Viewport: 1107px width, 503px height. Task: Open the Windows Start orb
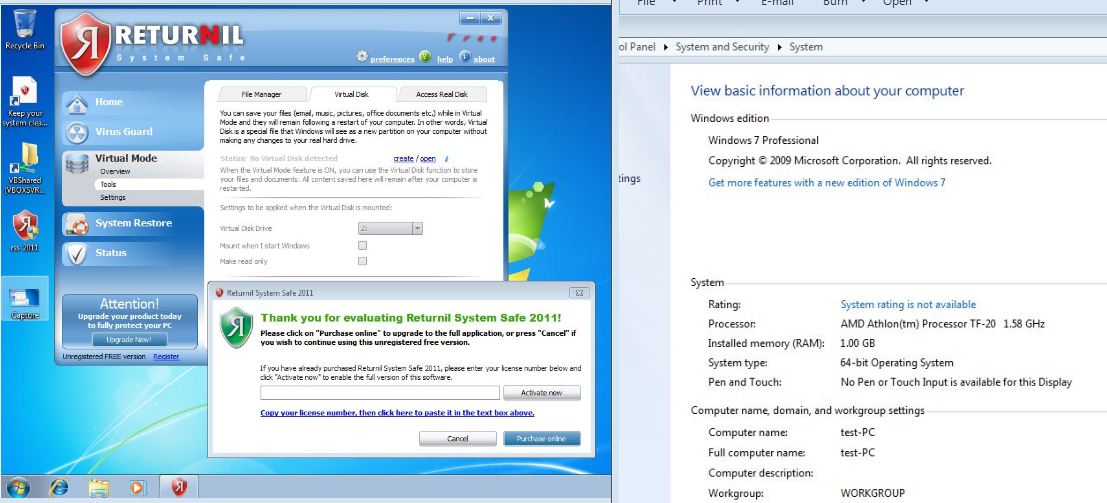coord(18,487)
